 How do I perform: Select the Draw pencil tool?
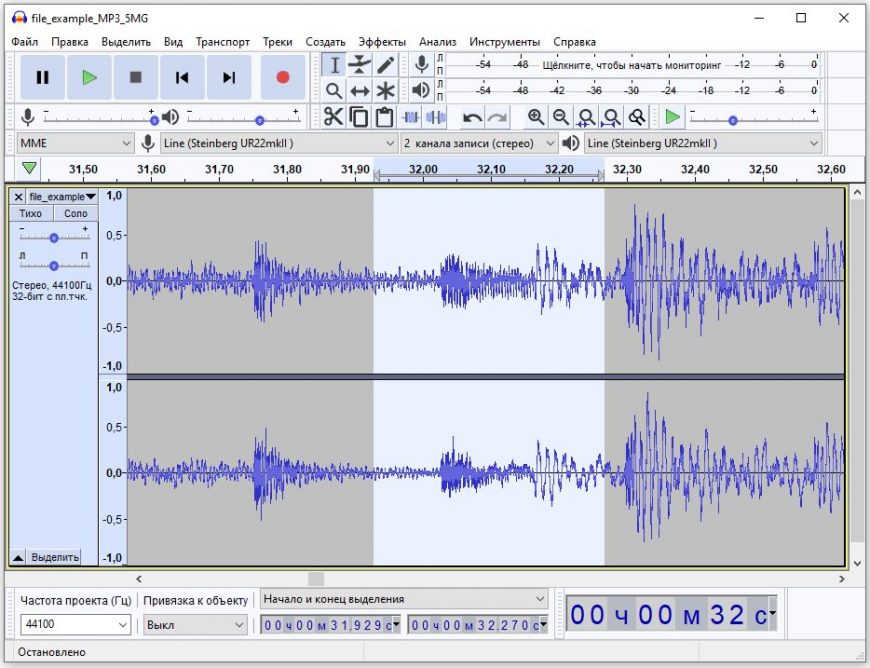click(385, 65)
